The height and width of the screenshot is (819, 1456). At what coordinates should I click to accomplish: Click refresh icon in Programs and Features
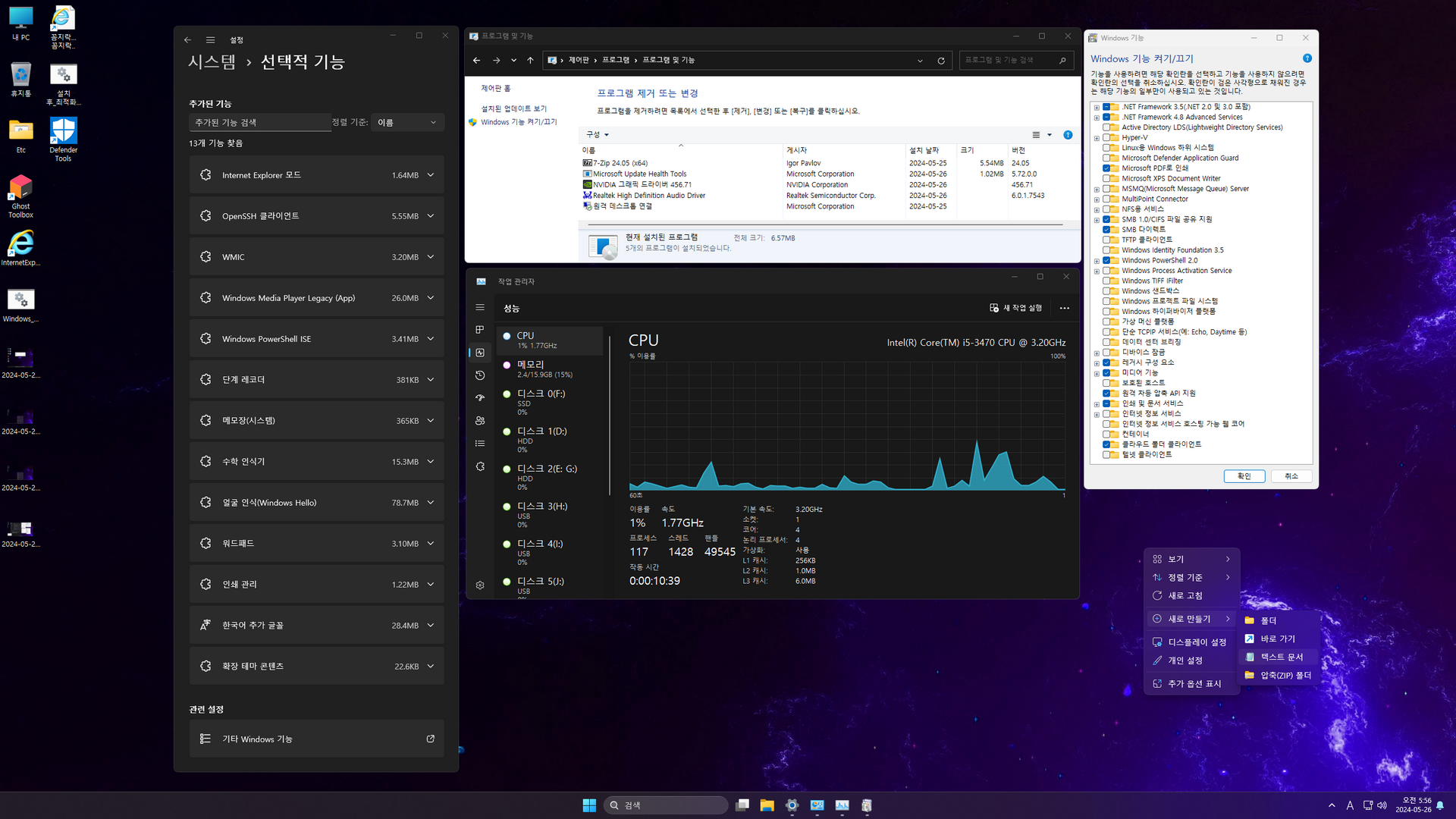pos(941,61)
